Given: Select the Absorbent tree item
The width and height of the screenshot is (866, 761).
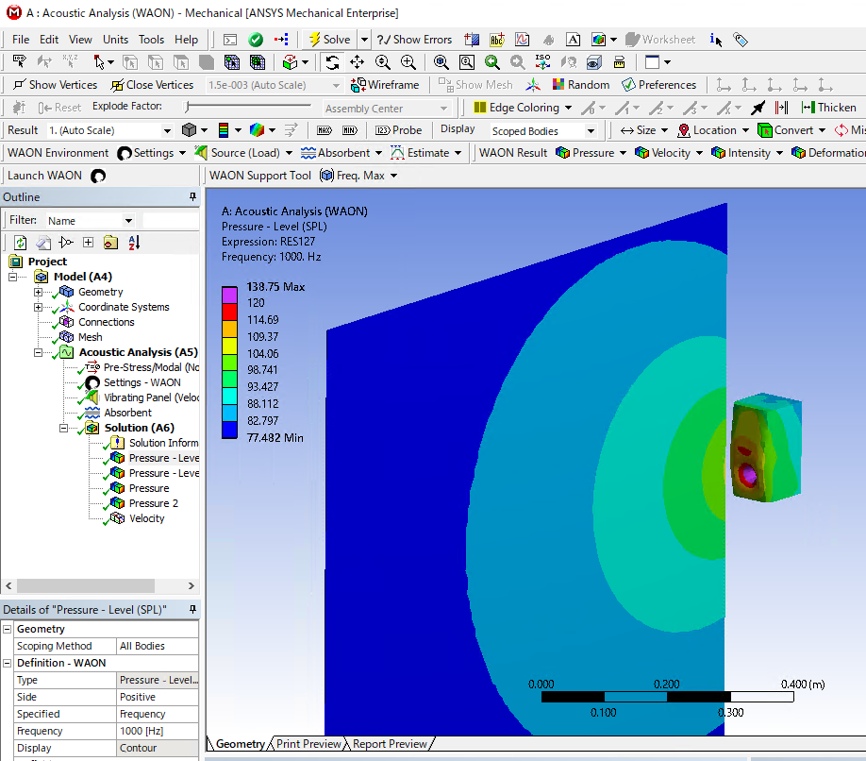Looking at the screenshot, I should pos(127,413).
